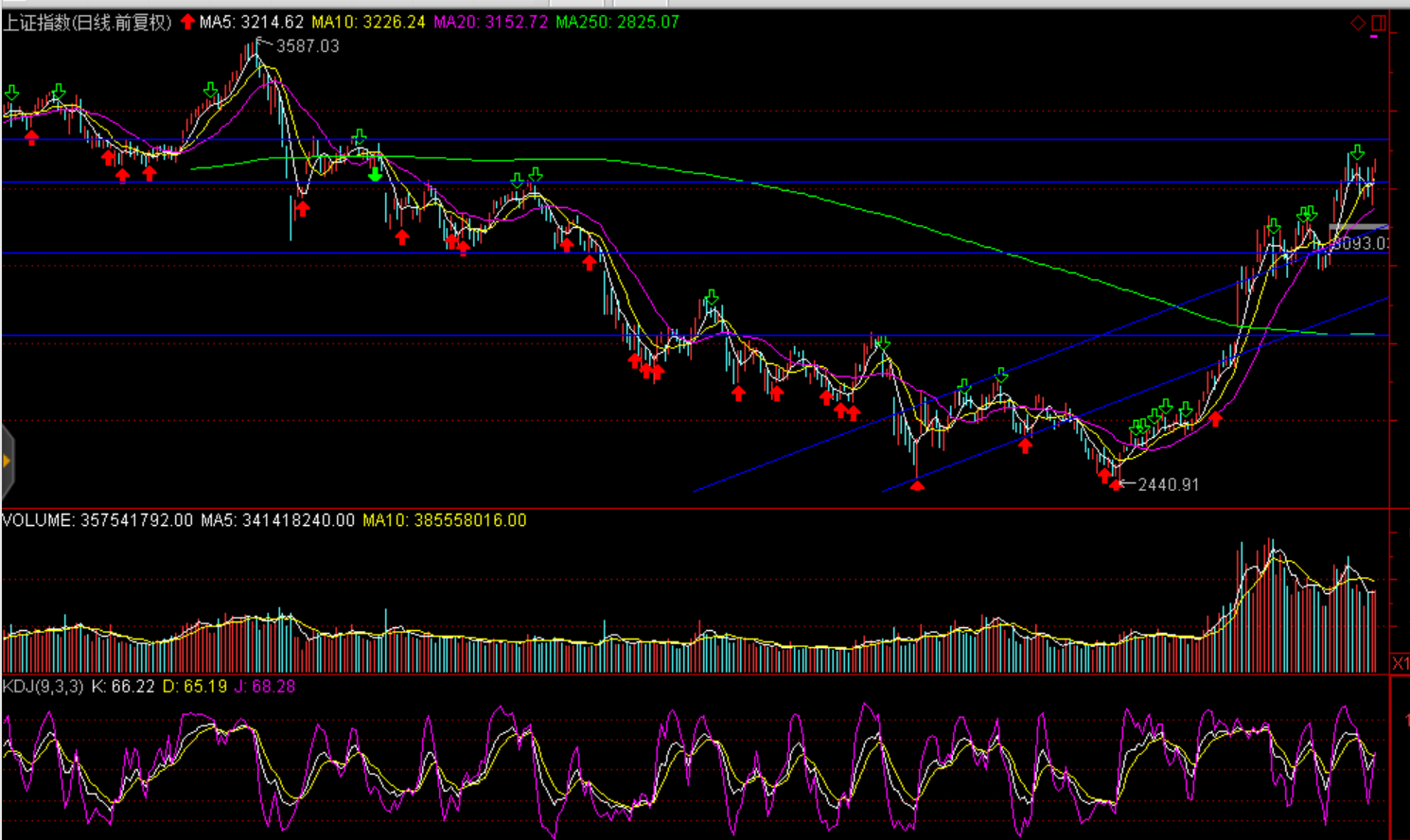This screenshot has height=840, width=1410.
Task: Open the 上证指数 chart title label
Action: click(87, 22)
